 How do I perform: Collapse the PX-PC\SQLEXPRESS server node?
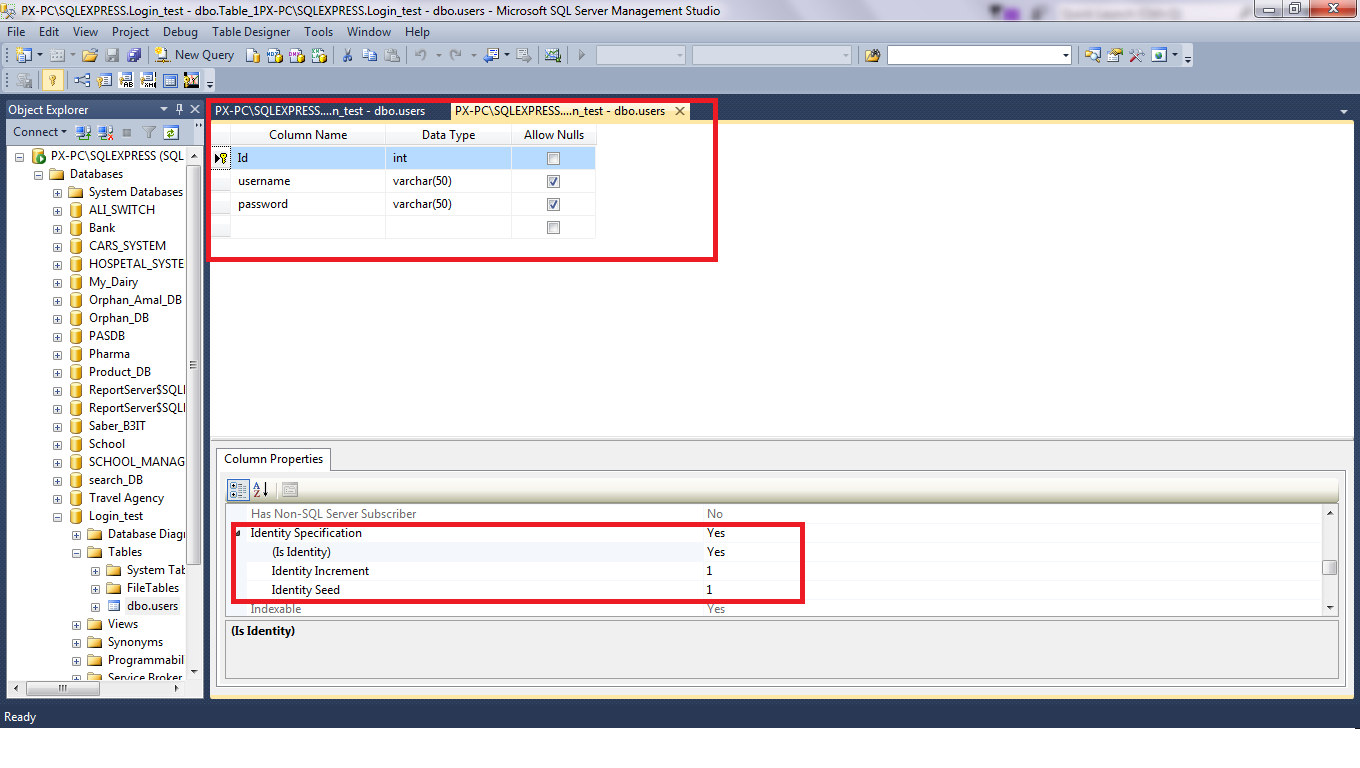point(19,156)
